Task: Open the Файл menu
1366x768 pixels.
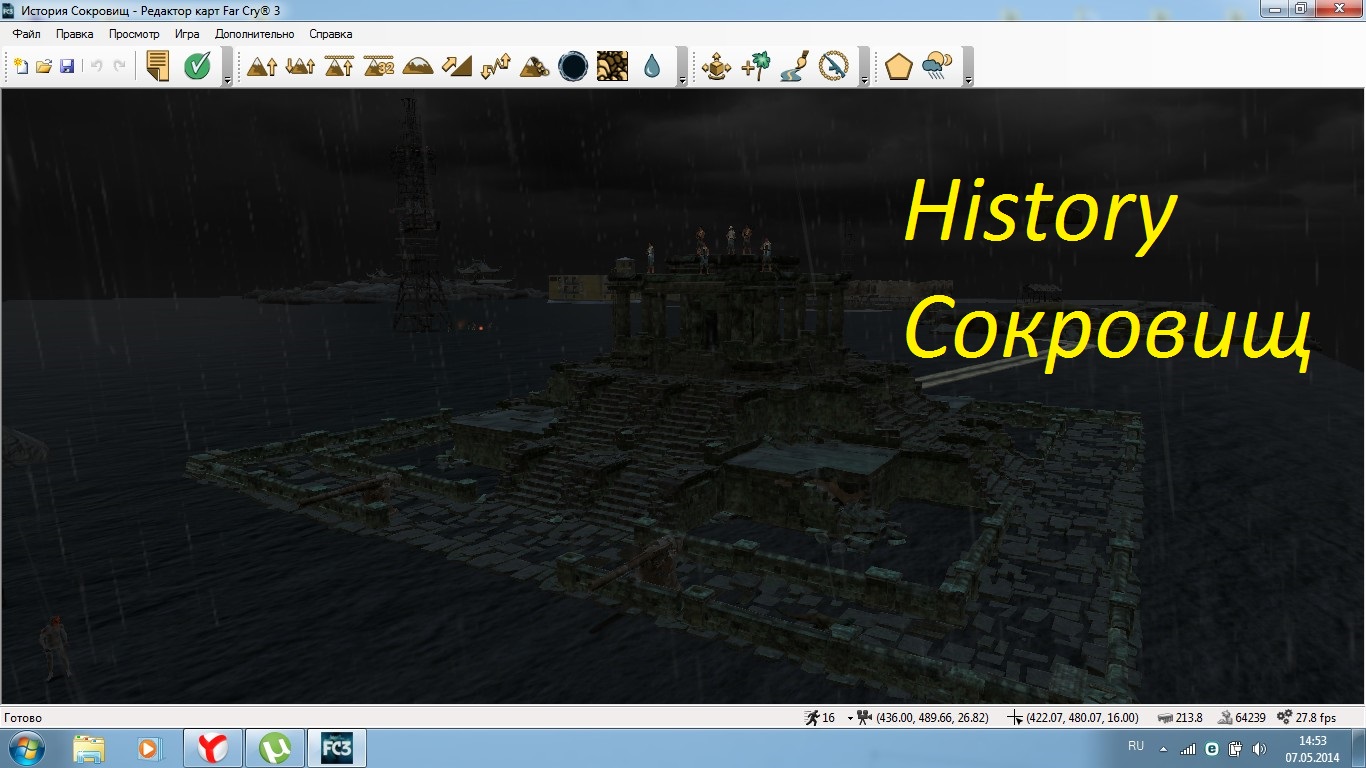Action: tap(27, 34)
